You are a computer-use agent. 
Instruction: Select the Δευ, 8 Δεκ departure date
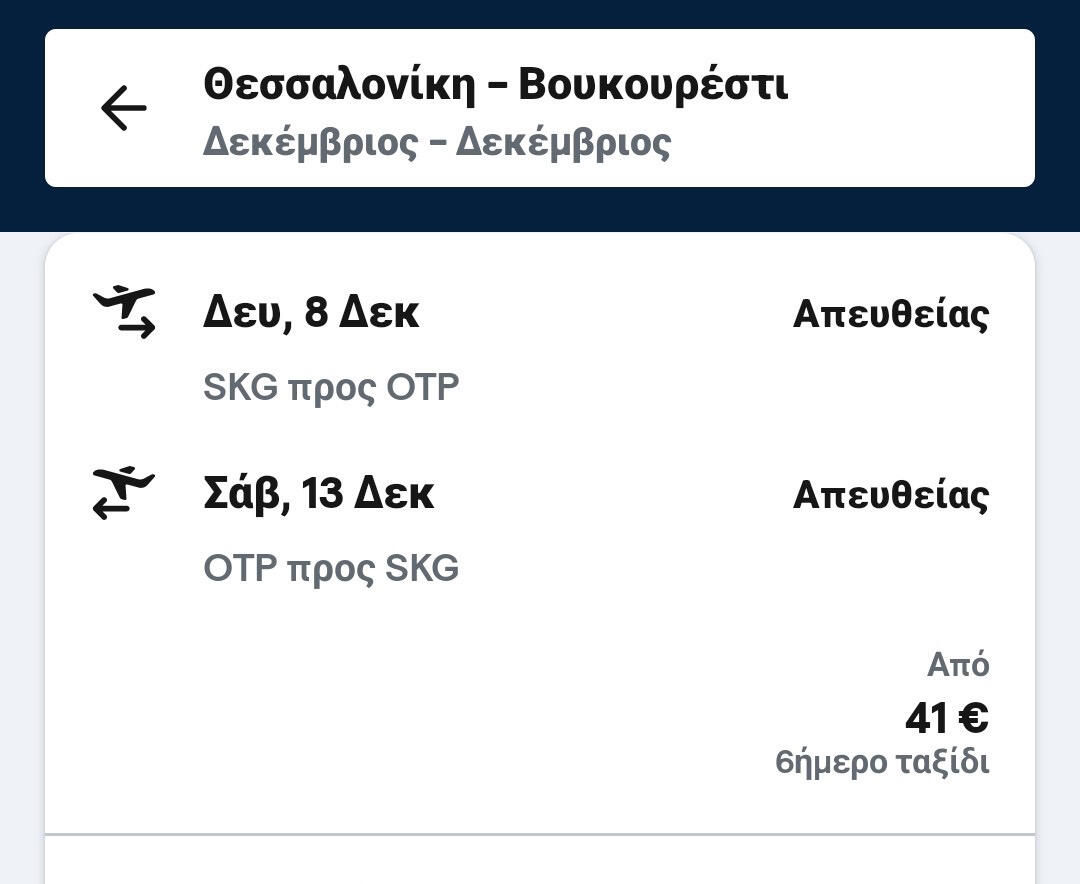click(311, 313)
